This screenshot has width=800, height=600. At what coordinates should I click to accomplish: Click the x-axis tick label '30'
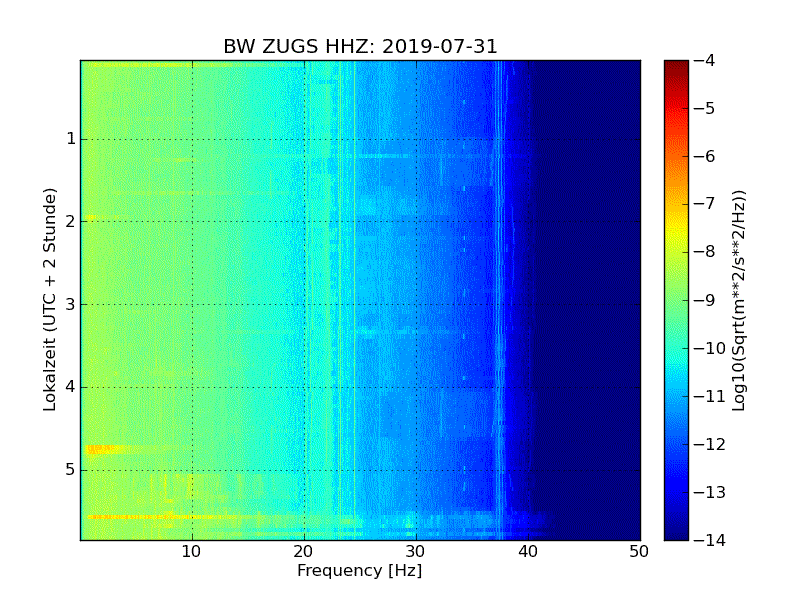tap(416, 552)
